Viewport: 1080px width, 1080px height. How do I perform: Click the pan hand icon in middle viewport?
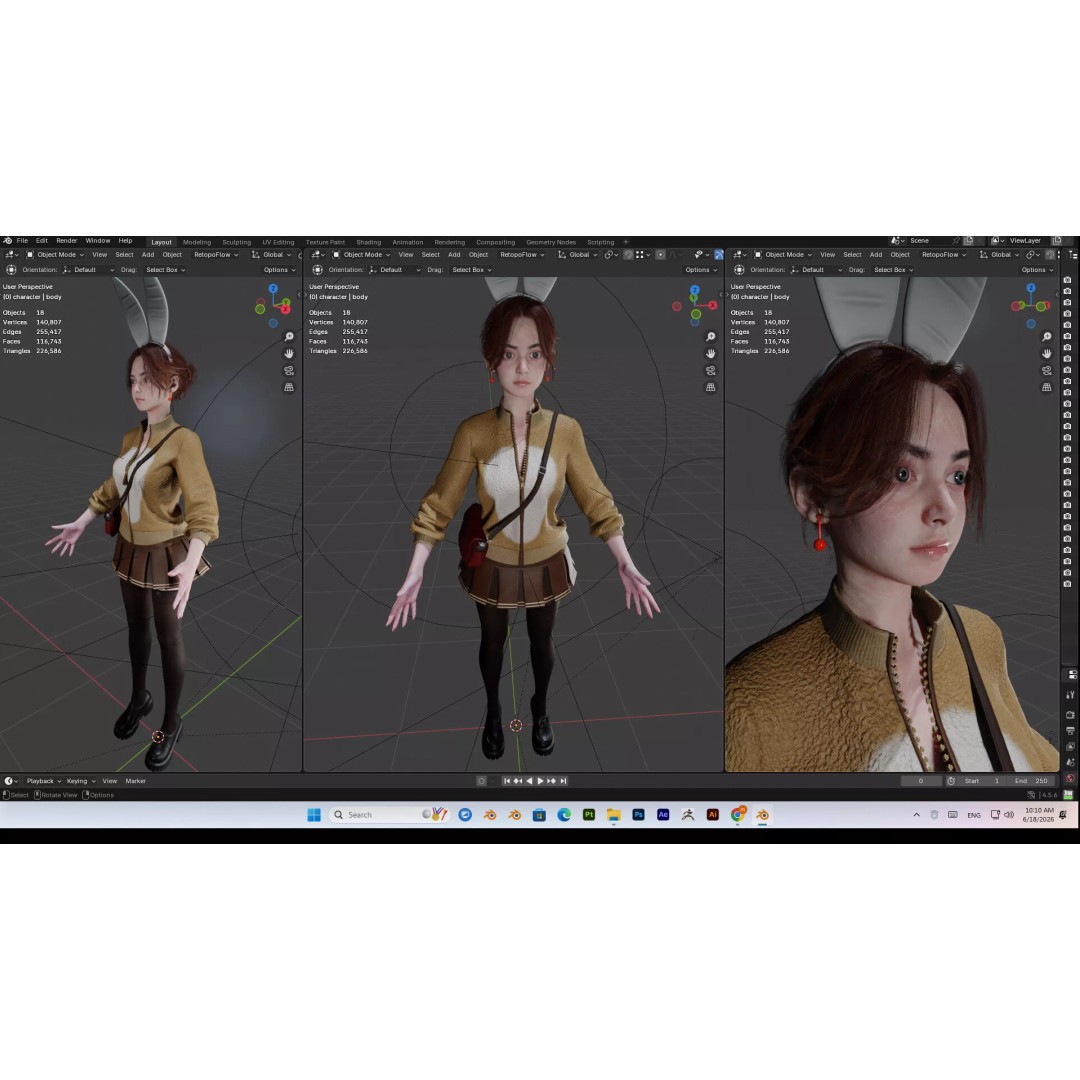click(x=711, y=353)
